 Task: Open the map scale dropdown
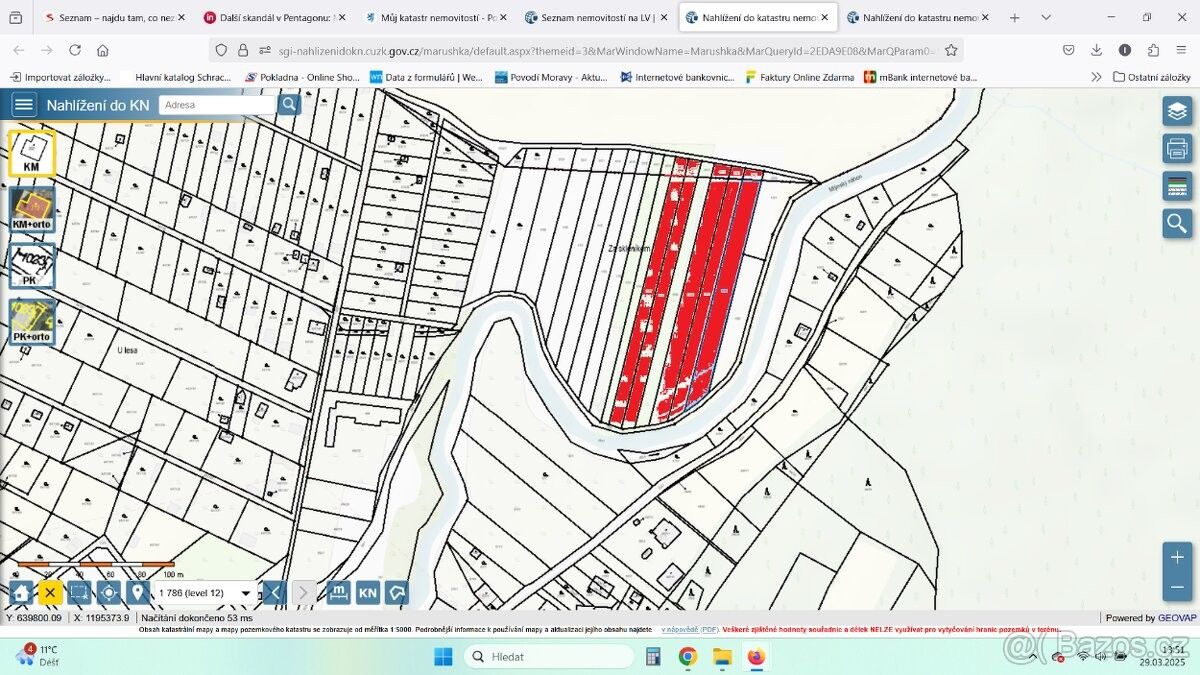[246, 593]
